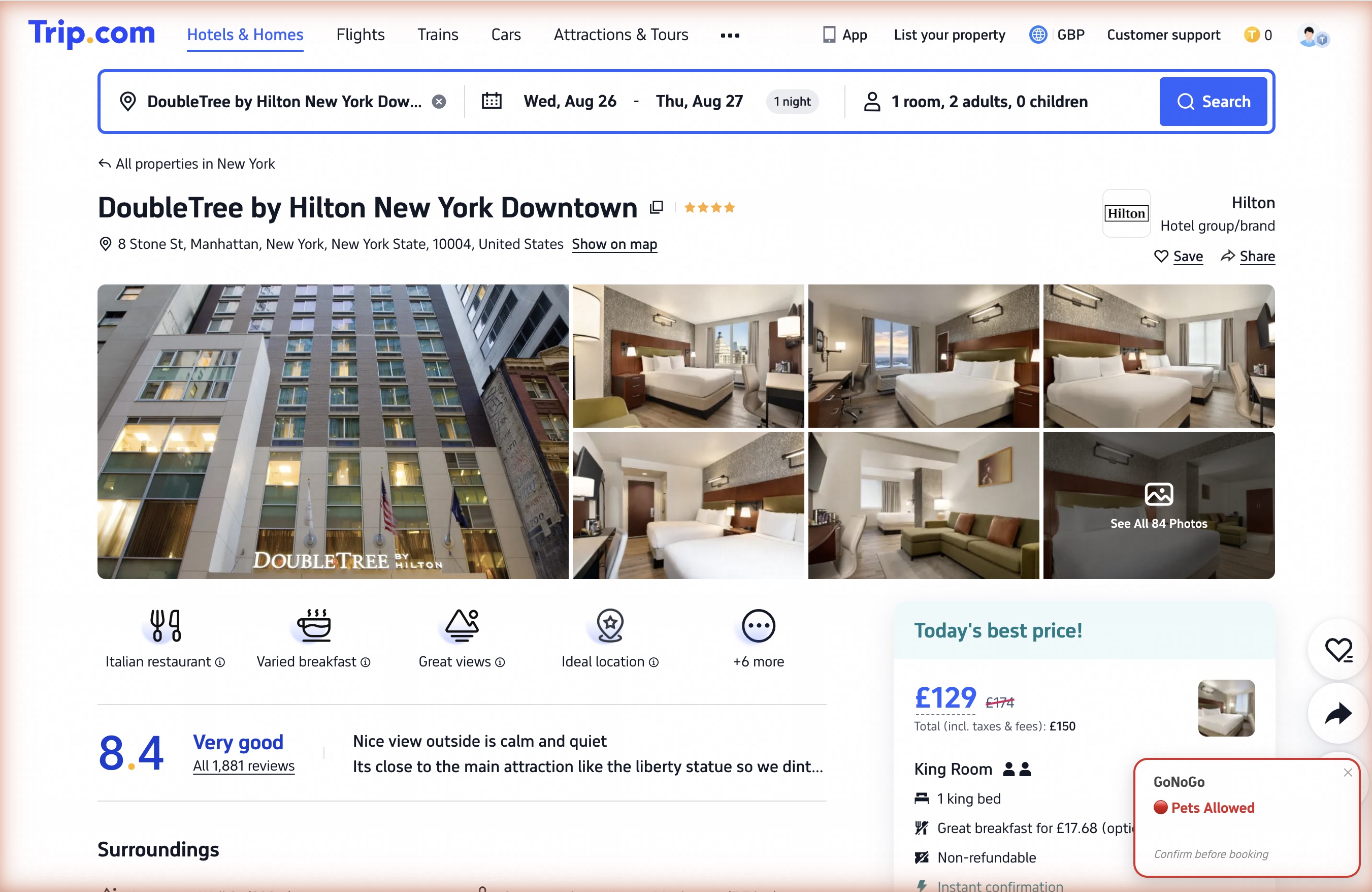Click the back arrow to all properties
Image resolution: width=1372 pixels, height=892 pixels.
click(104, 164)
